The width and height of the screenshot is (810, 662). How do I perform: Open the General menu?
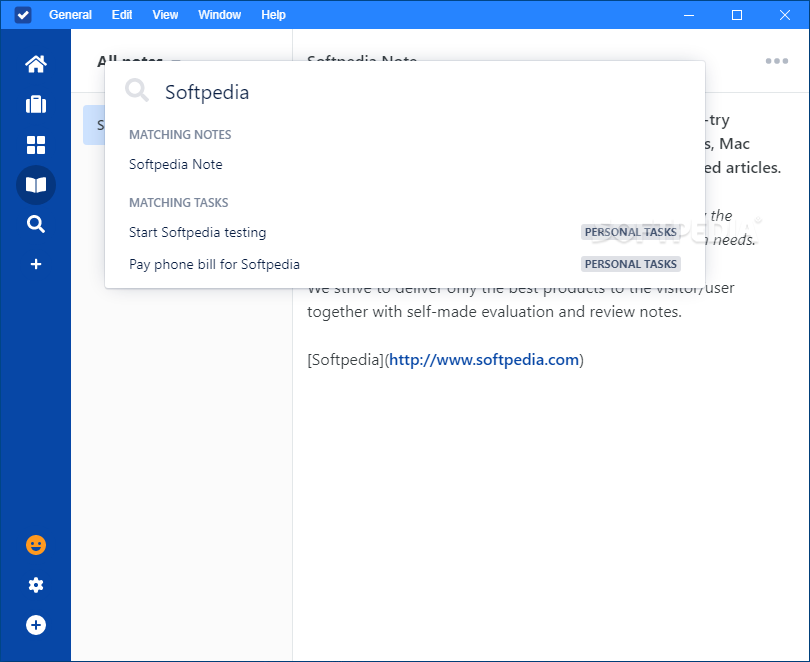tap(70, 14)
